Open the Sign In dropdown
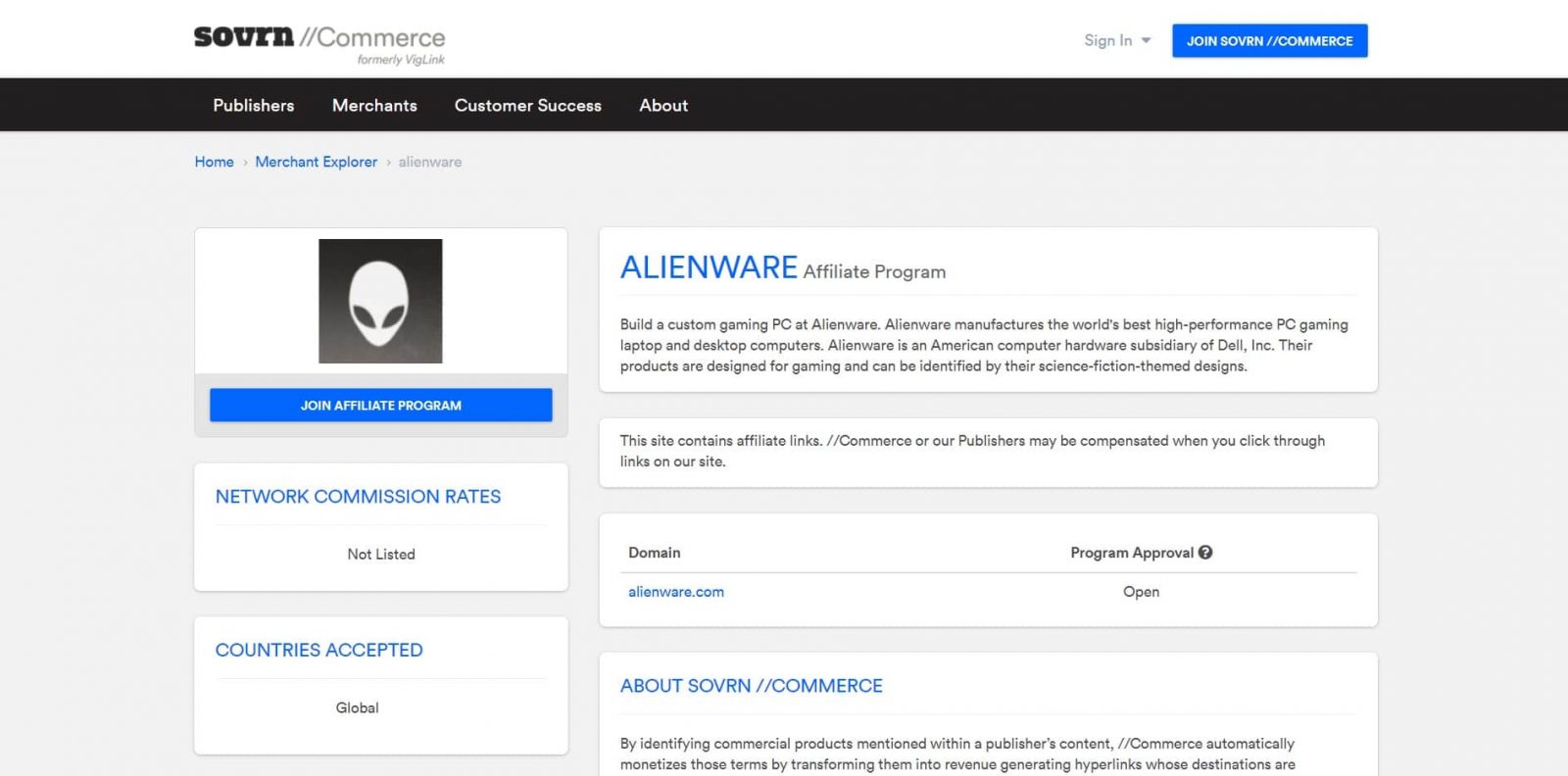This screenshot has width=1568, height=776. click(x=1117, y=40)
